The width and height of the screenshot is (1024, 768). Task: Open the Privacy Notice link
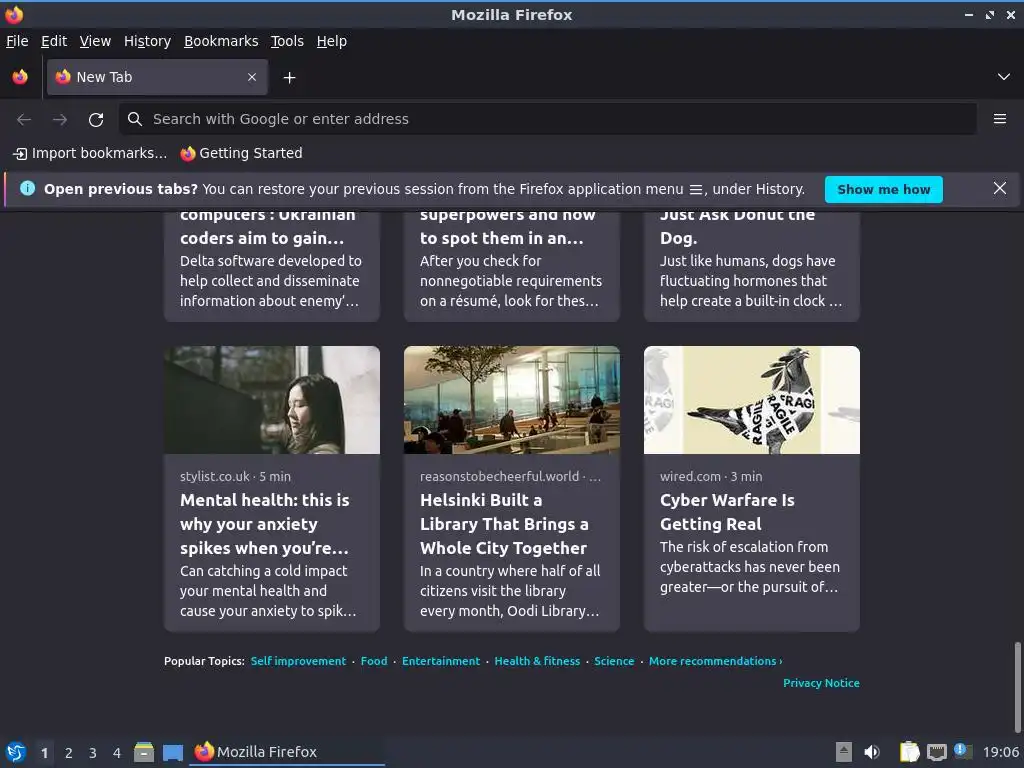point(821,683)
